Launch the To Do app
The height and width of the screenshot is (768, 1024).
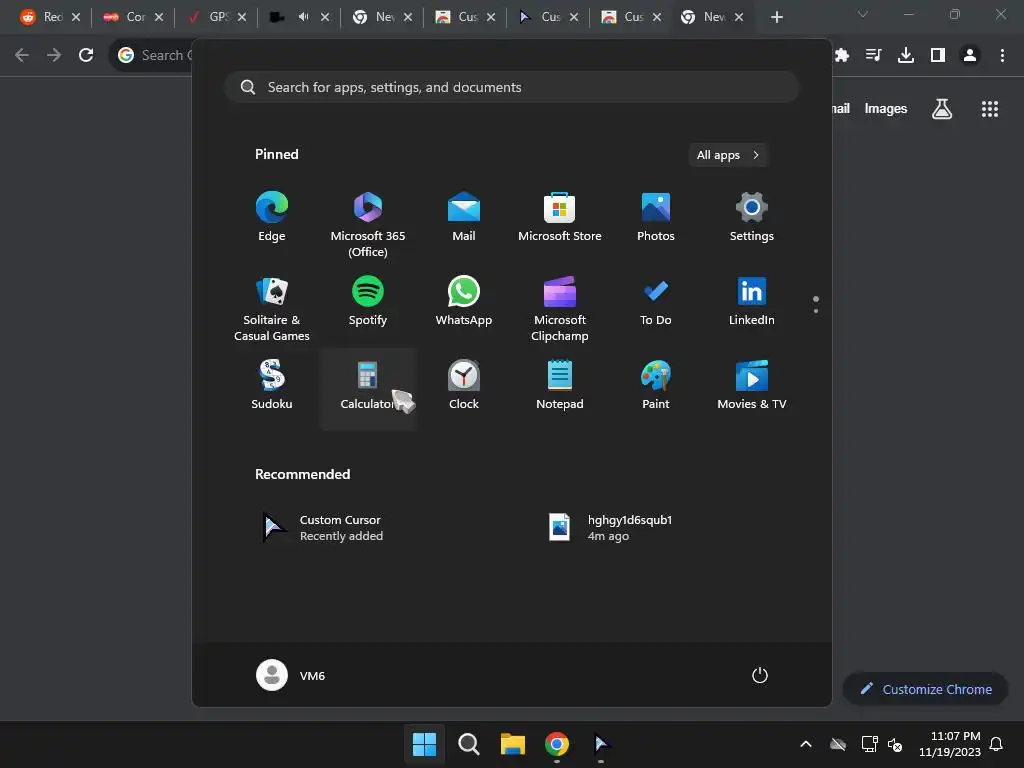(x=656, y=302)
